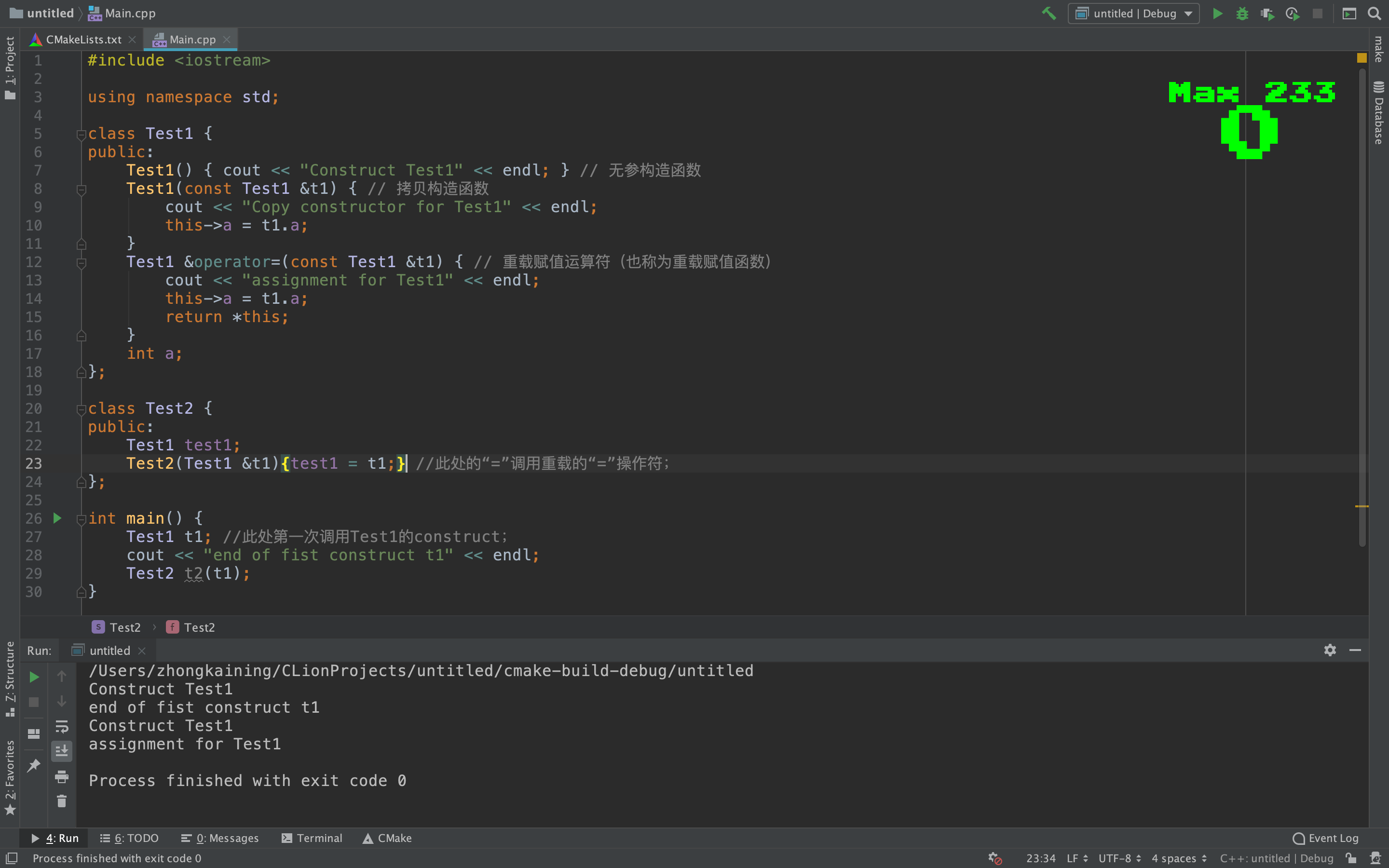Screen dimensions: 1389x868
Task: Open the Event Log
Action: point(1325,838)
